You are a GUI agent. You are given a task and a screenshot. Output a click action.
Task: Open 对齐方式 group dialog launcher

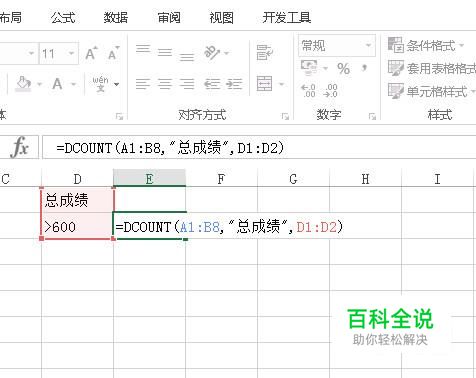click(x=285, y=116)
